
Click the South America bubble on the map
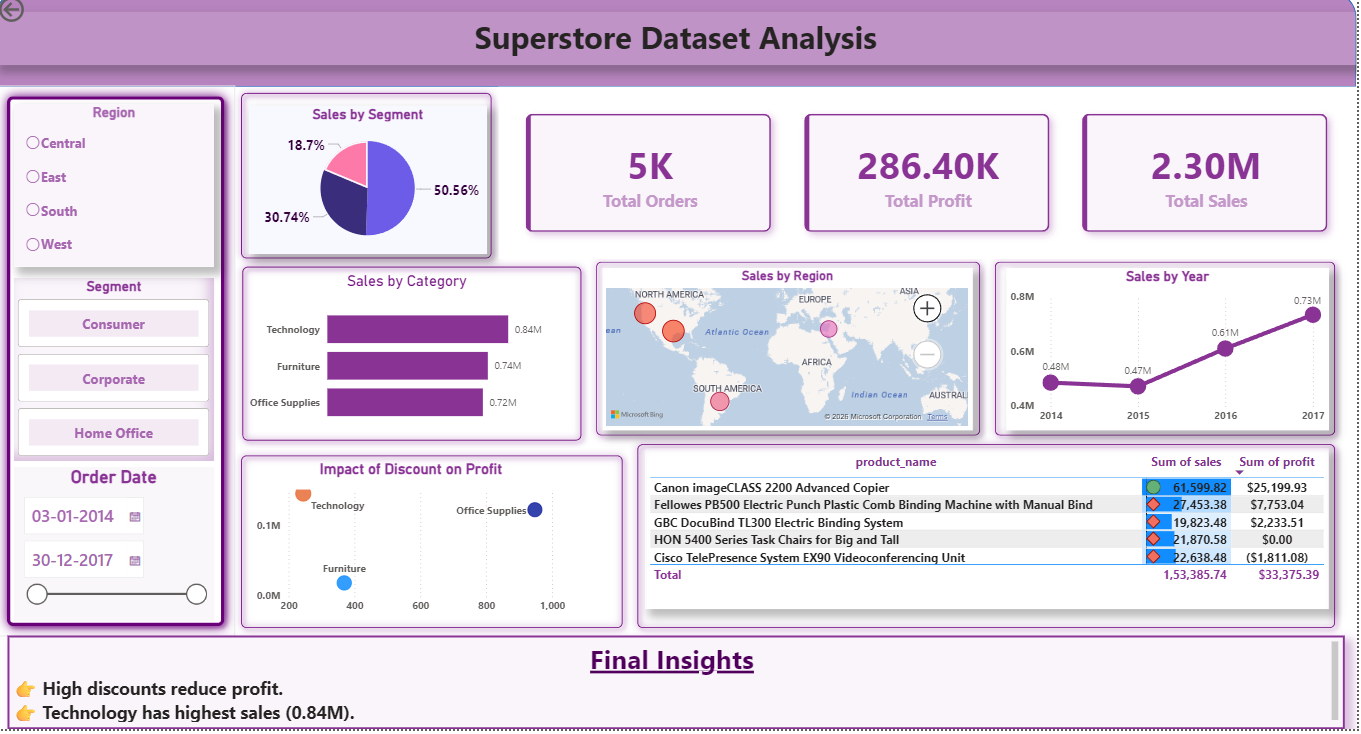pyautogui.click(x=719, y=402)
